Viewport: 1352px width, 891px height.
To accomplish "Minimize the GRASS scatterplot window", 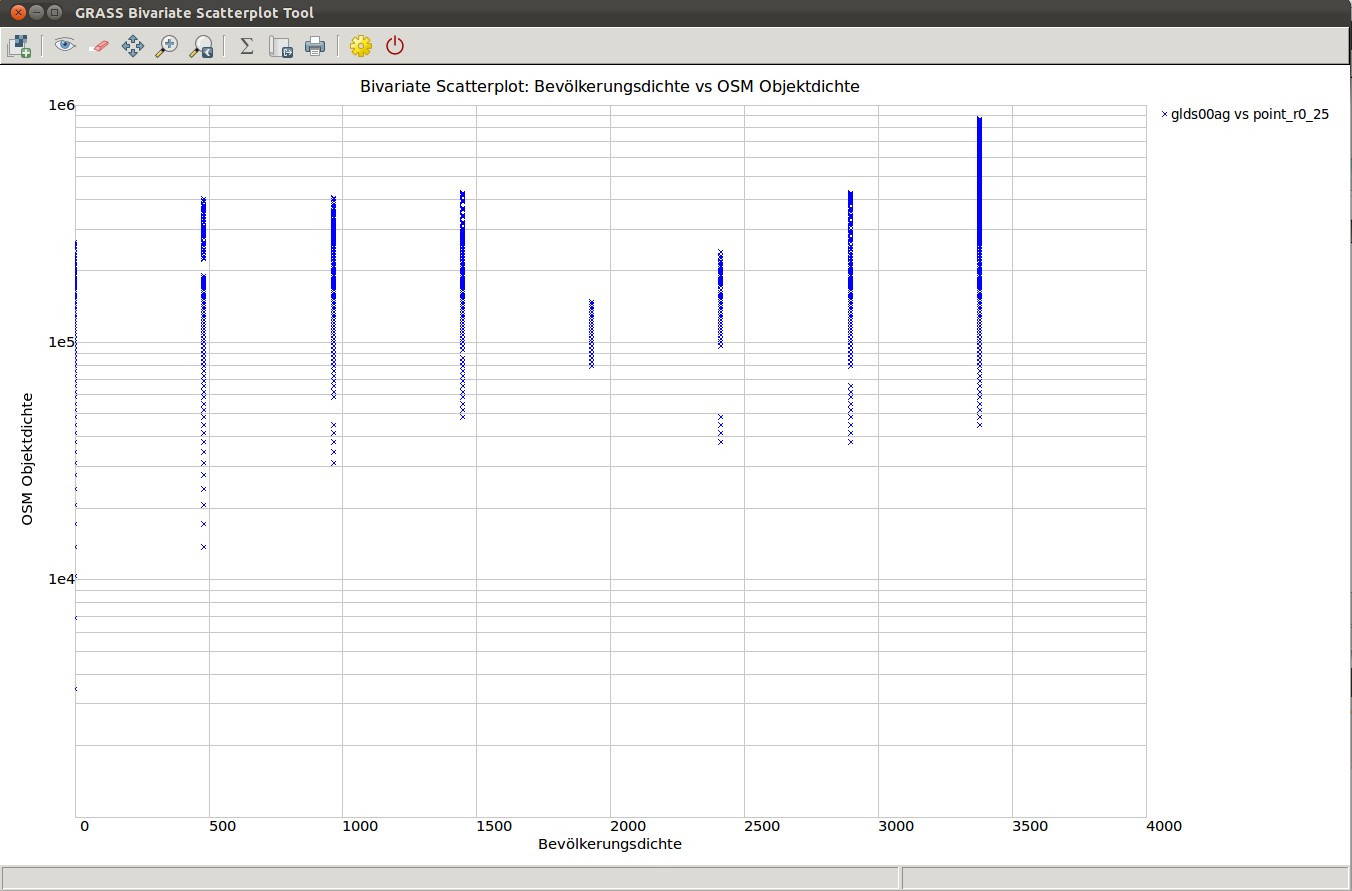I will [36, 13].
